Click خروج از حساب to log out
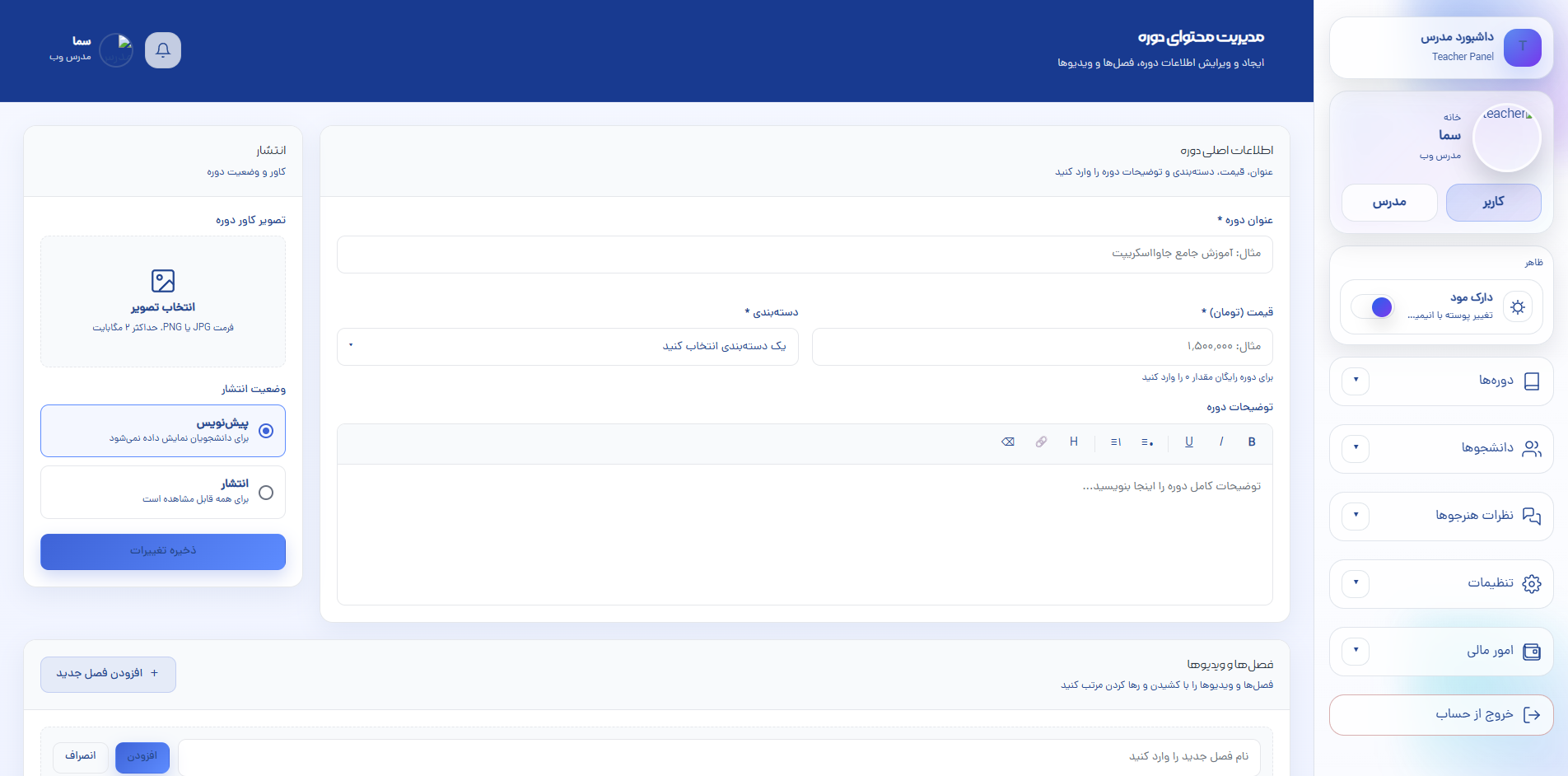The width and height of the screenshot is (1568, 776). (1441, 715)
